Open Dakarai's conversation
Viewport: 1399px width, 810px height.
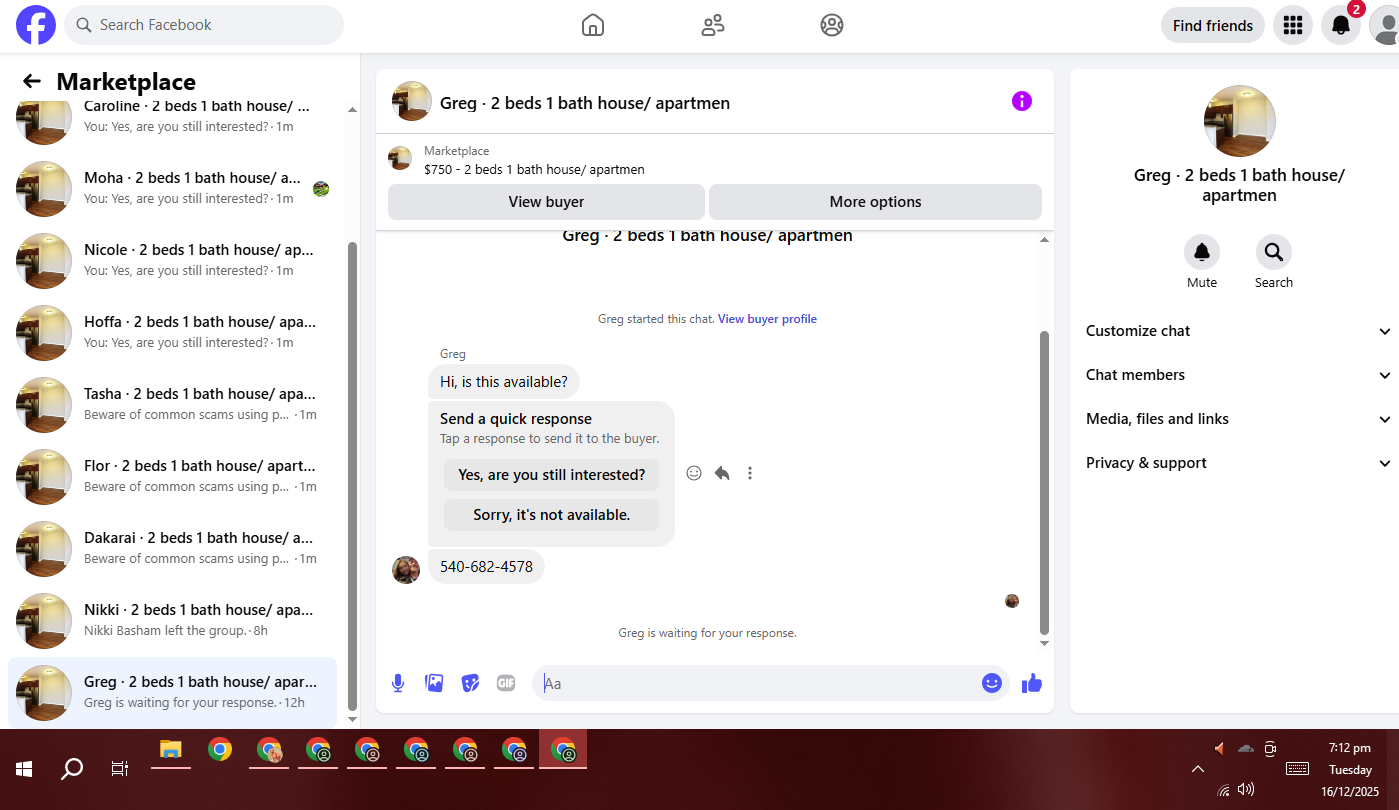point(172,548)
